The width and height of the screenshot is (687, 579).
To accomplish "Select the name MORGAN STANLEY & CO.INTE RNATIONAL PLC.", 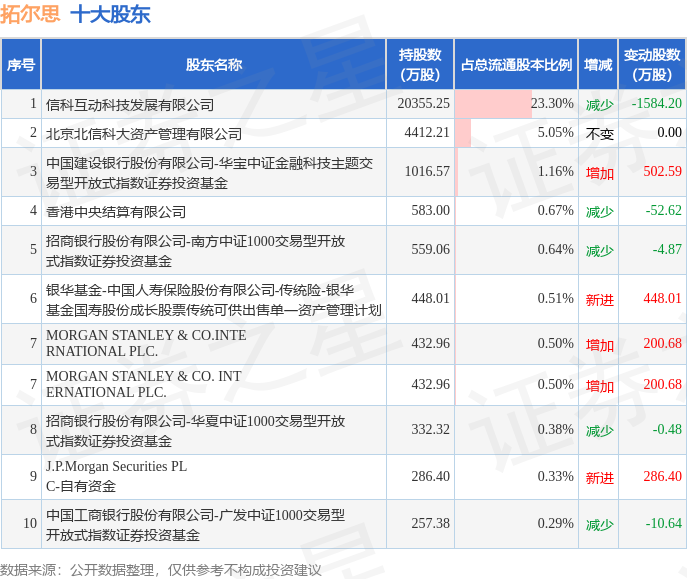I will [x=146, y=343].
